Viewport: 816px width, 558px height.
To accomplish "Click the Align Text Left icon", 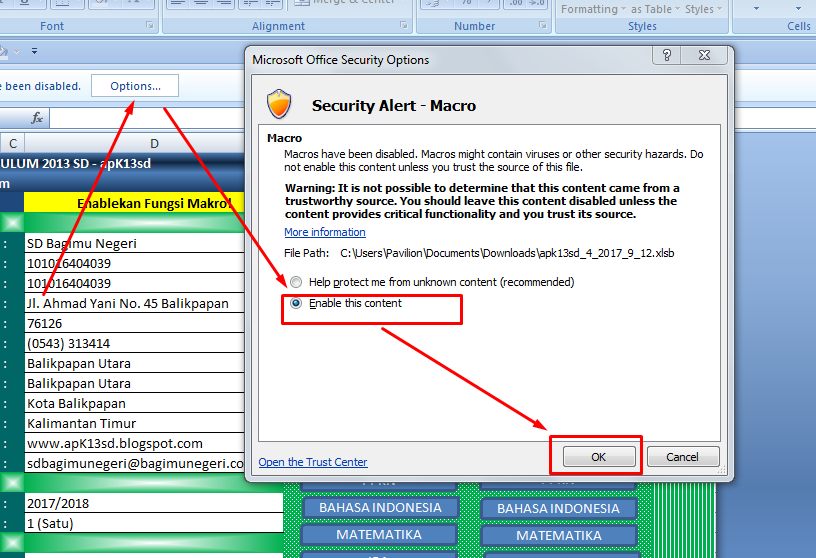I will pos(178,3).
